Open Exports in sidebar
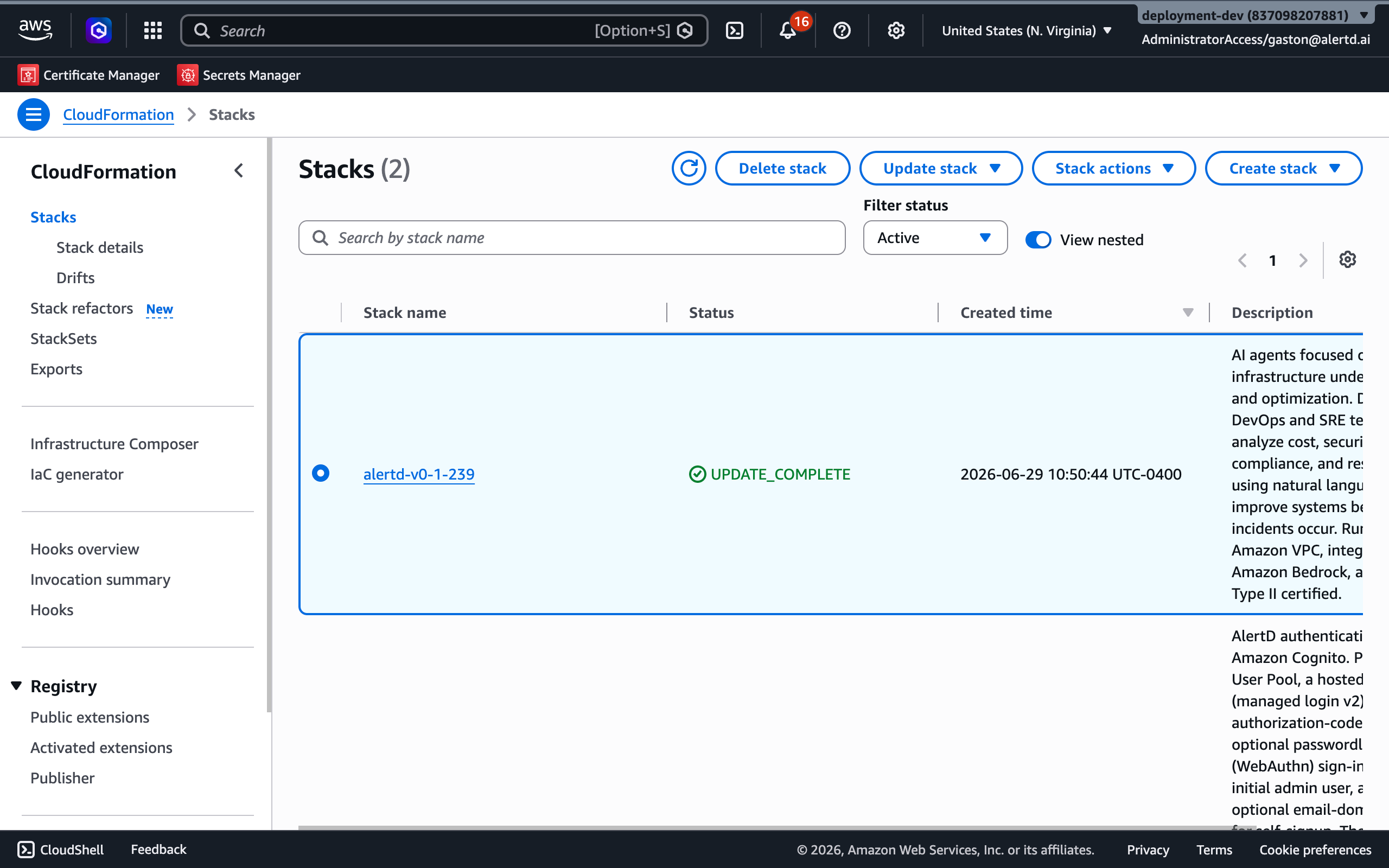 click(x=56, y=369)
